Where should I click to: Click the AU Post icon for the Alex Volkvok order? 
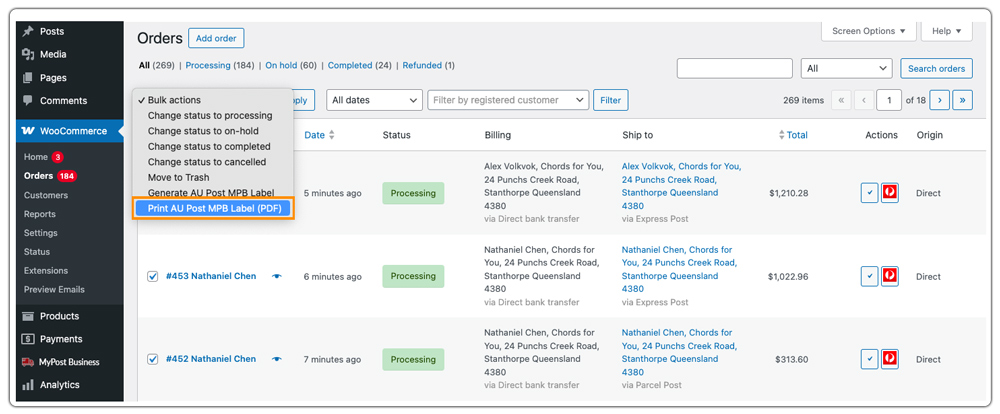click(x=890, y=193)
